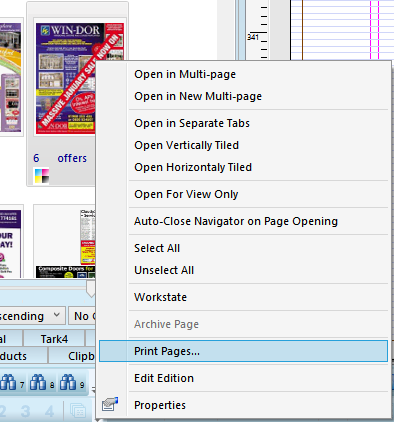Click the page label 'offers'
394x422 pixels.
click(x=72, y=158)
